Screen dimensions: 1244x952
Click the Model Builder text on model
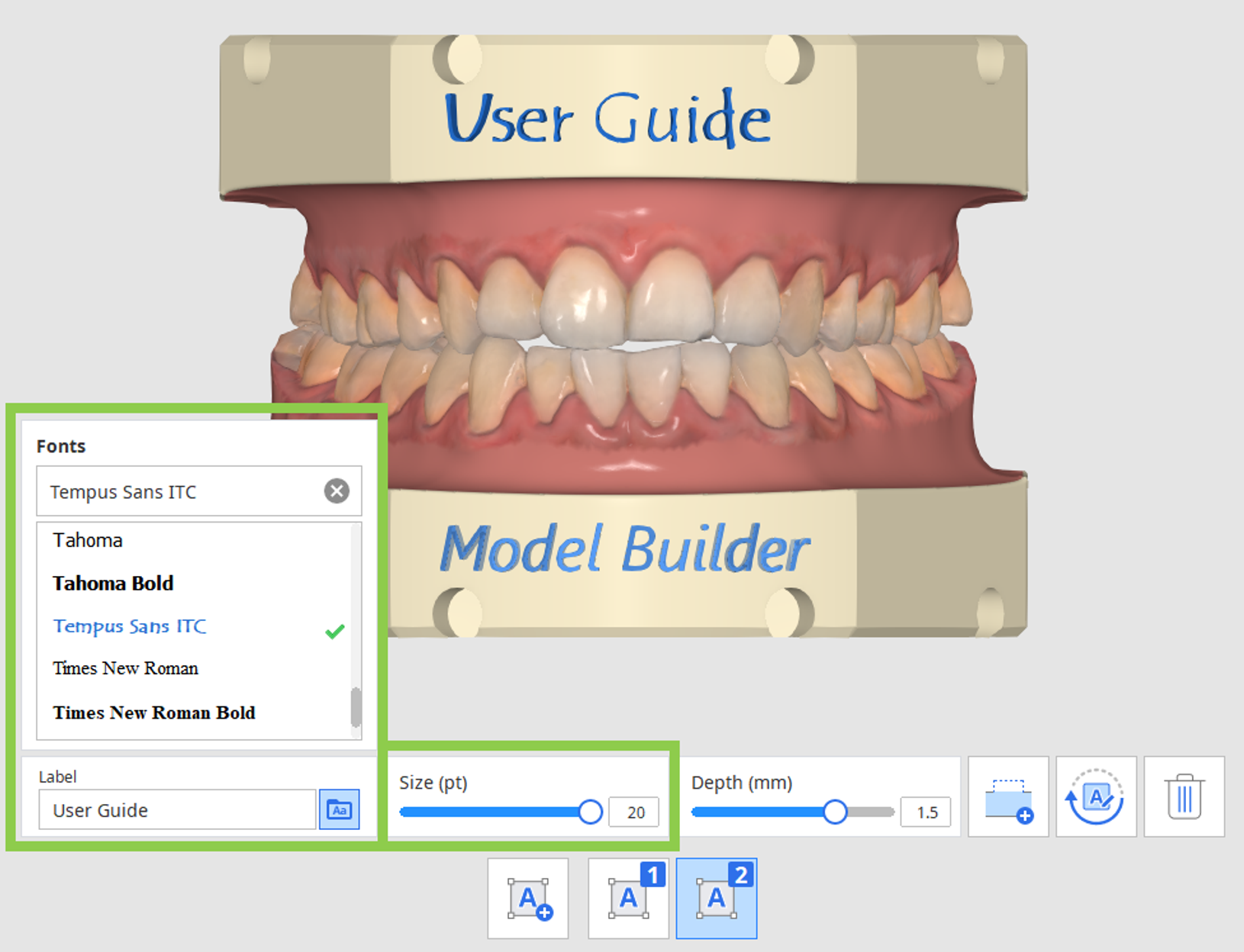624,548
